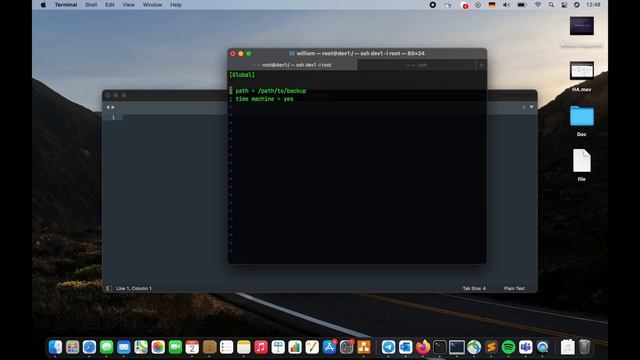The width and height of the screenshot is (640, 360).
Task: Open the volume control in menu bar
Action: [507, 5]
